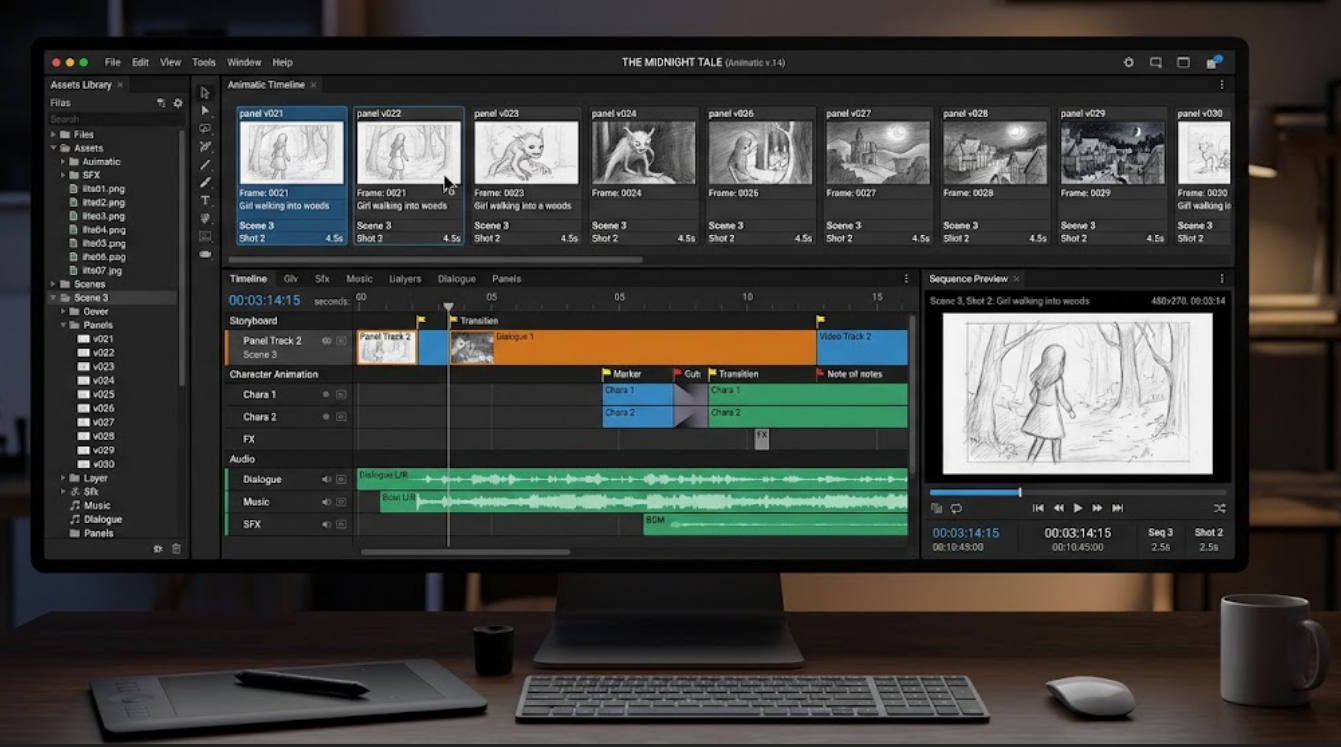Open Timeline panel three-dot menu

click(907, 279)
